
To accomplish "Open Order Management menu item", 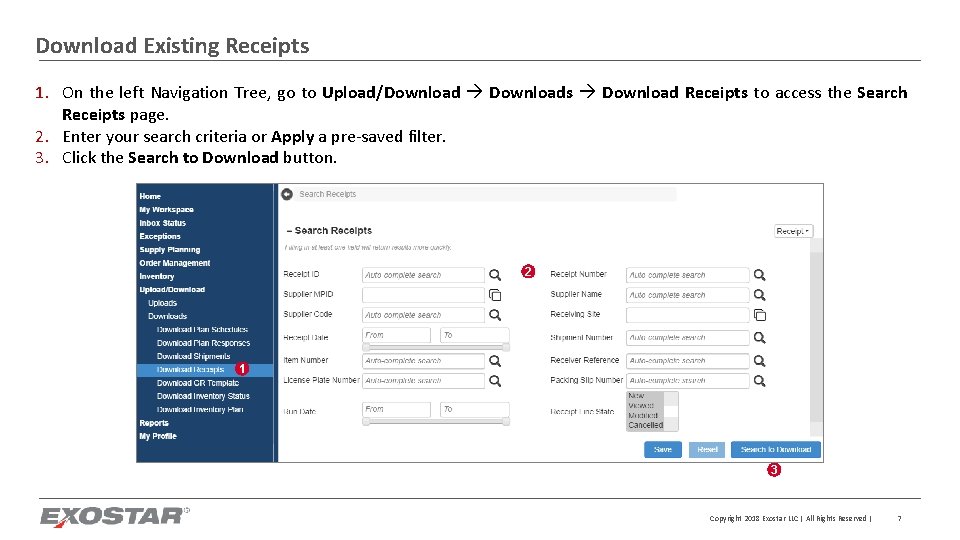I will 174,263.
